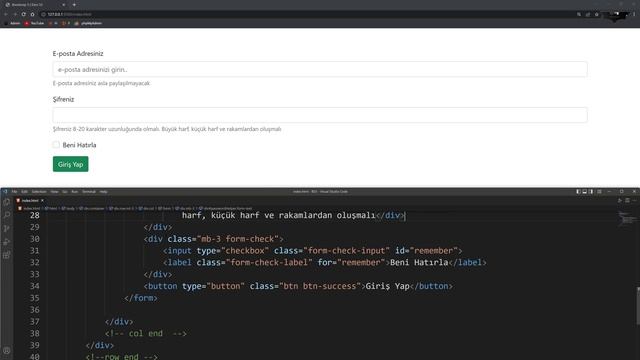Click the col end comment on line 38
The height and width of the screenshot is (360, 640).
point(146,333)
